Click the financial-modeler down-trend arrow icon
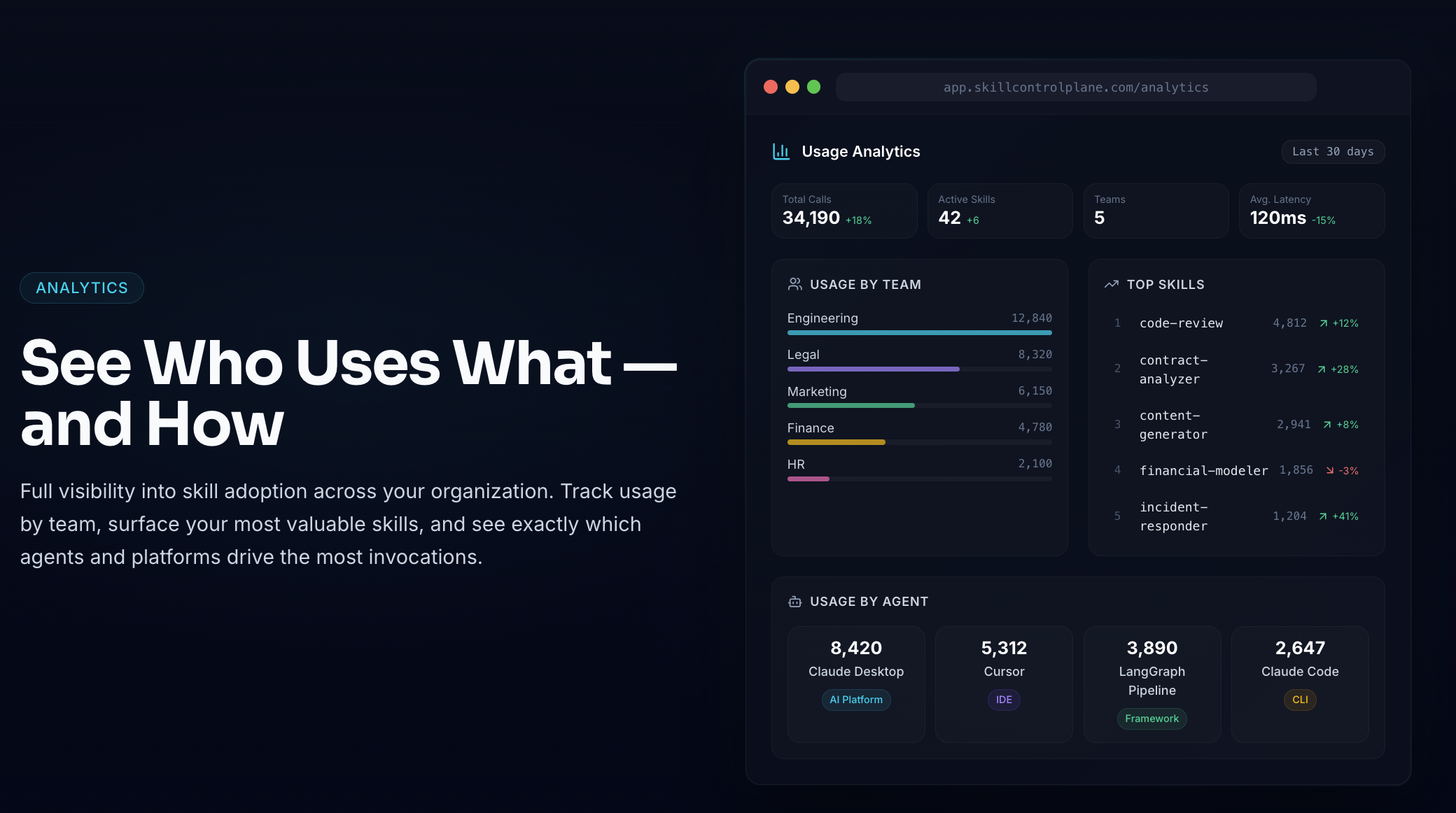Image resolution: width=1456 pixels, height=813 pixels. coord(1329,471)
